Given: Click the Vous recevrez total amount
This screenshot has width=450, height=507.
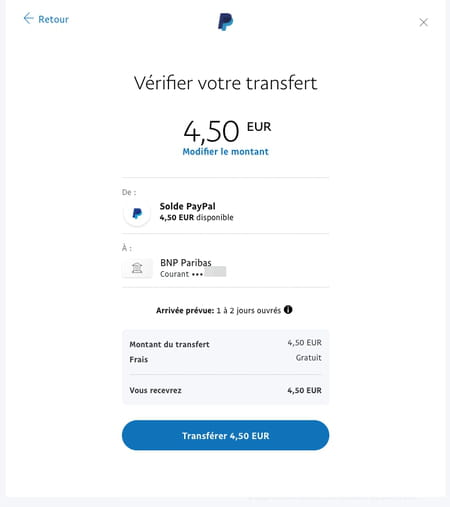Looking at the screenshot, I should [x=304, y=390].
